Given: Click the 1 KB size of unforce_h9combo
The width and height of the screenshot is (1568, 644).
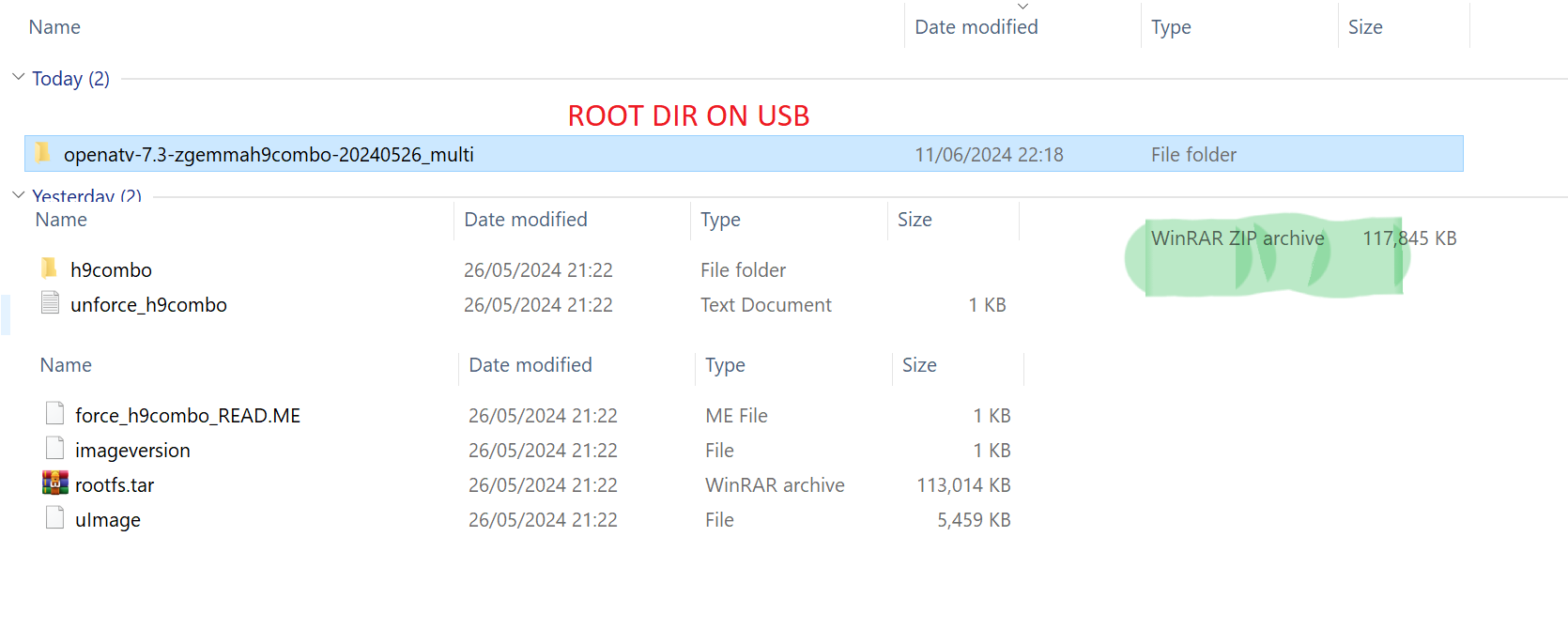Looking at the screenshot, I should tap(987, 305).
